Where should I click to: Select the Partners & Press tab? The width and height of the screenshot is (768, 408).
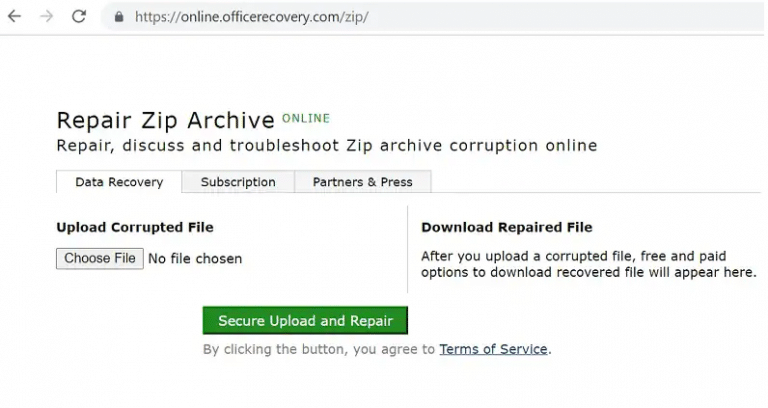362,182
